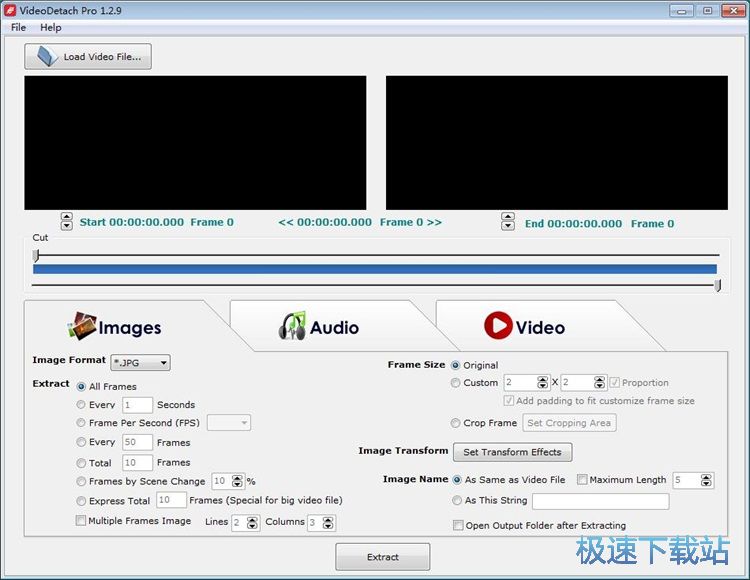Open the Help menu

pos(51,27)
